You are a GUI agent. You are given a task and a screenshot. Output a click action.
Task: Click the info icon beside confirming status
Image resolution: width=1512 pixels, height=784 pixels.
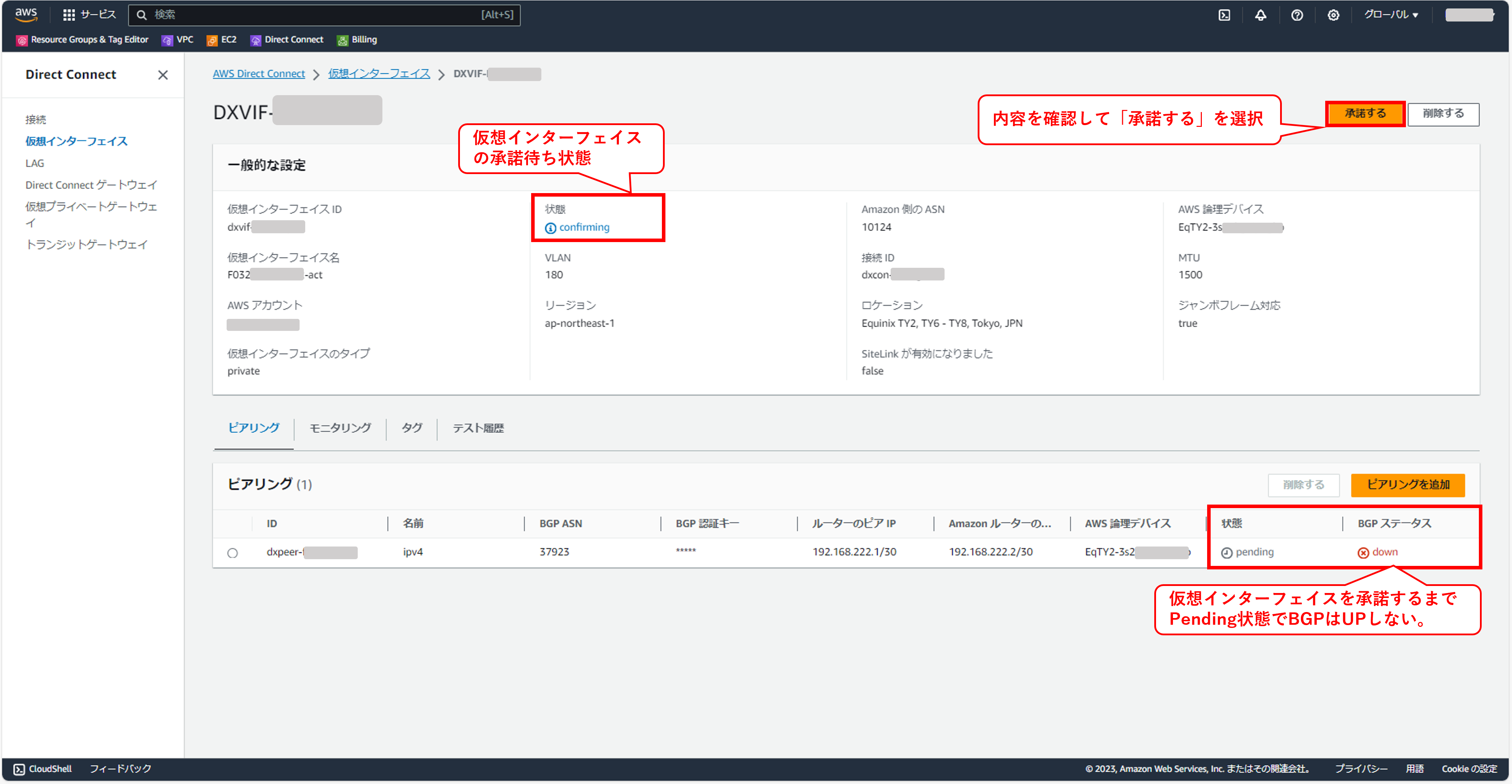pos(550,227)
